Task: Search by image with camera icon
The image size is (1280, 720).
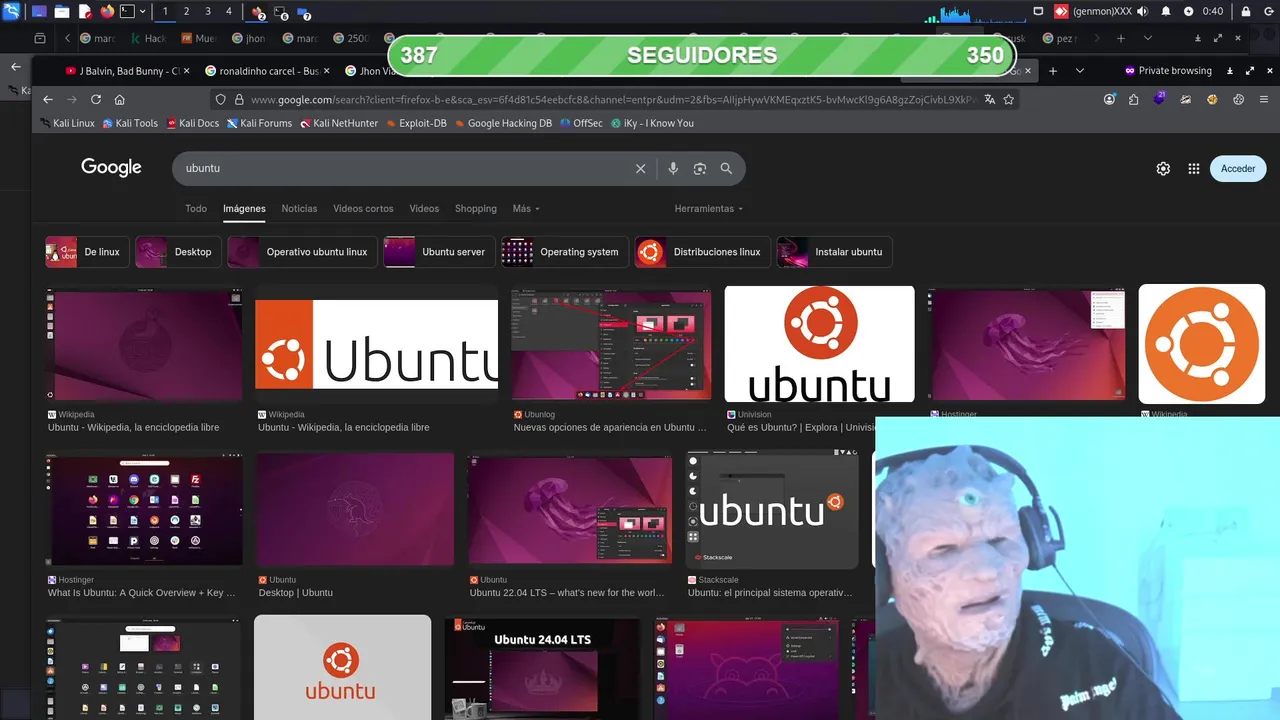Action: coord(700,168)
